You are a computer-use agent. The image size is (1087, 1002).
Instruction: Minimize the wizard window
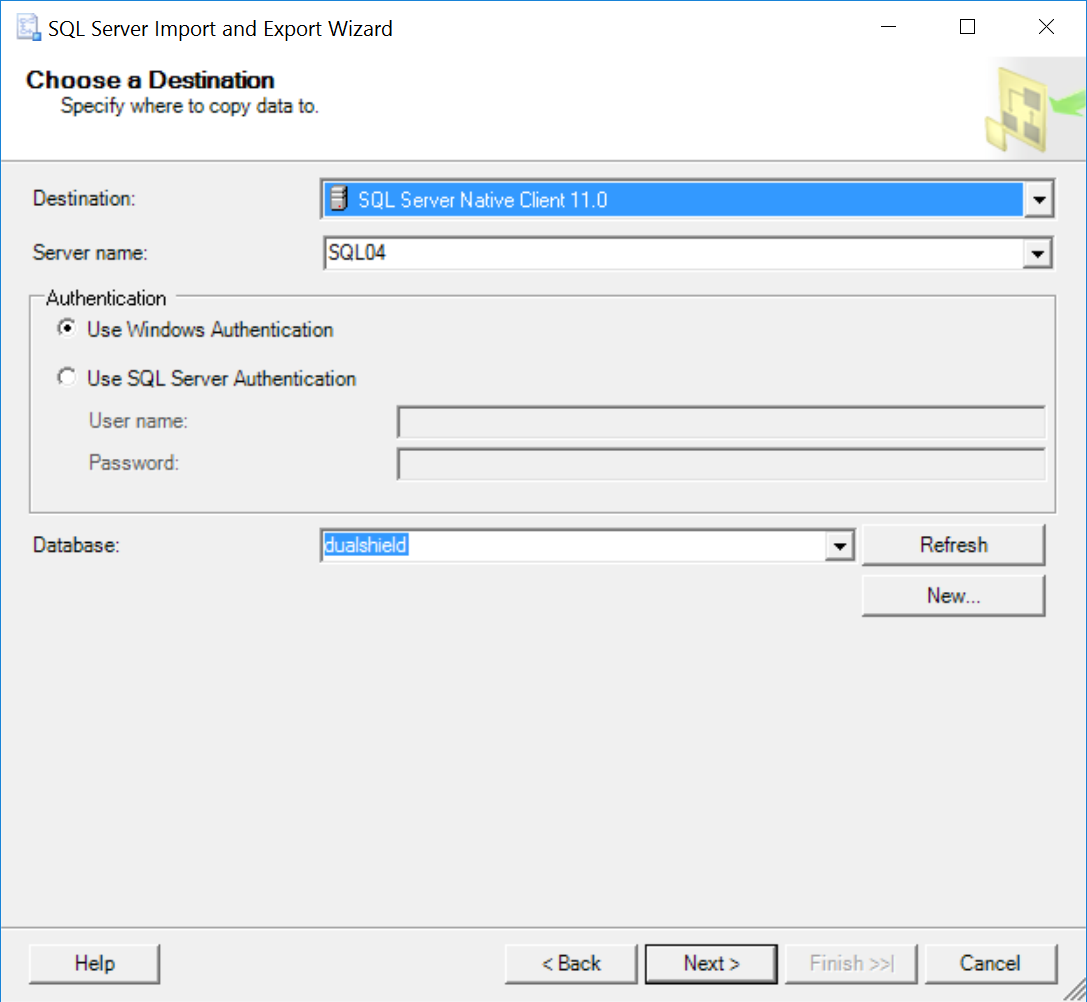click(x=888, y=27)
